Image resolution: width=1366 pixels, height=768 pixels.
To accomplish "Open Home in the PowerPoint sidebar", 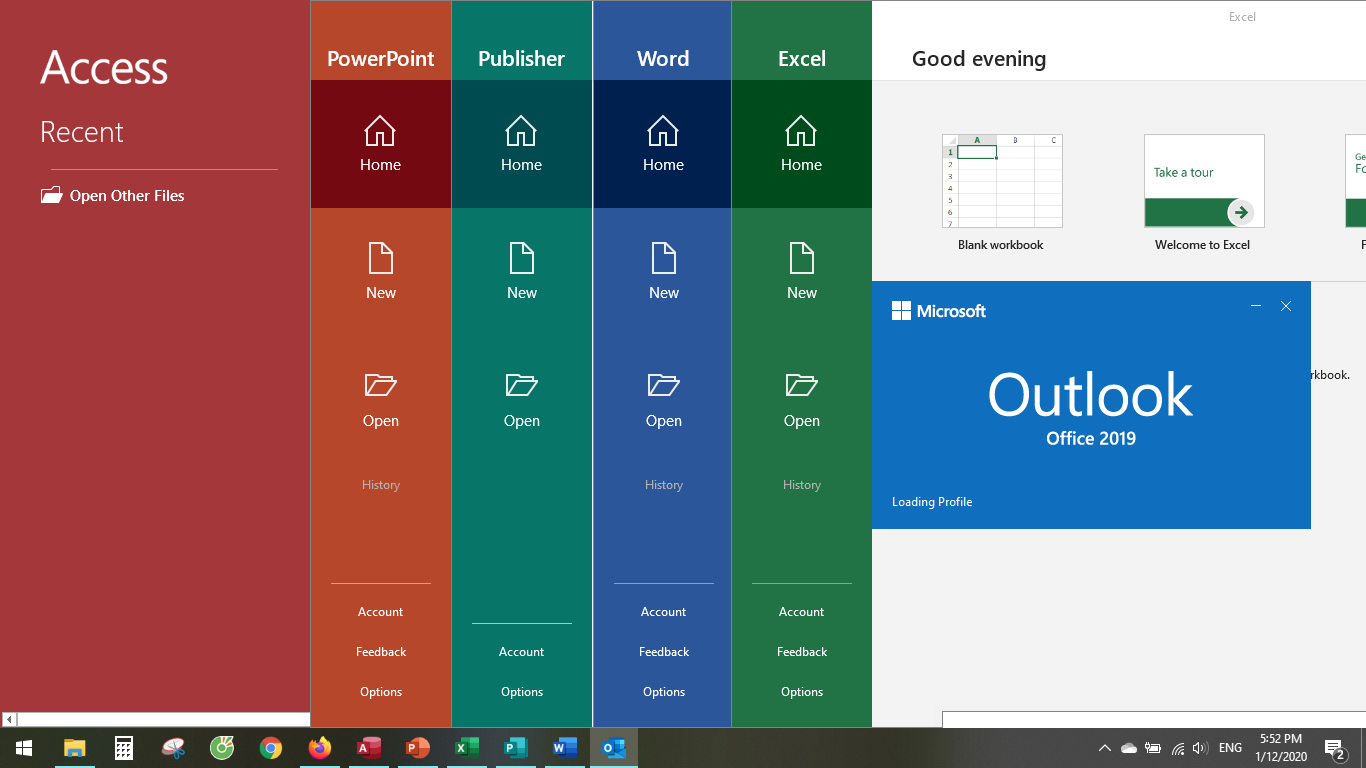I will coord(380,144).
